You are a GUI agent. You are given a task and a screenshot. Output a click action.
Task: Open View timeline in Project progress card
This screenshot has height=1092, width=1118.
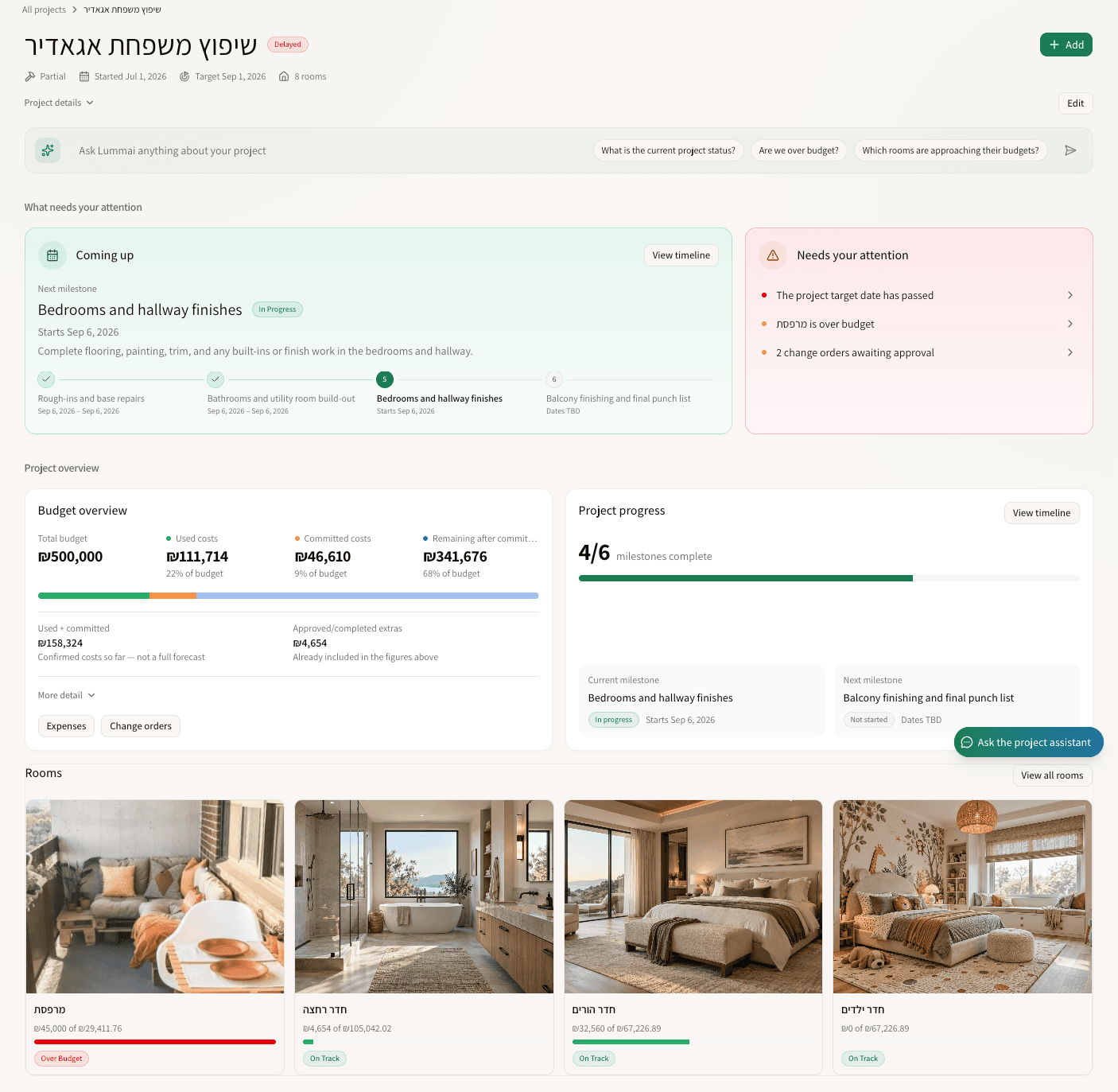click(x=1041, y=513)
